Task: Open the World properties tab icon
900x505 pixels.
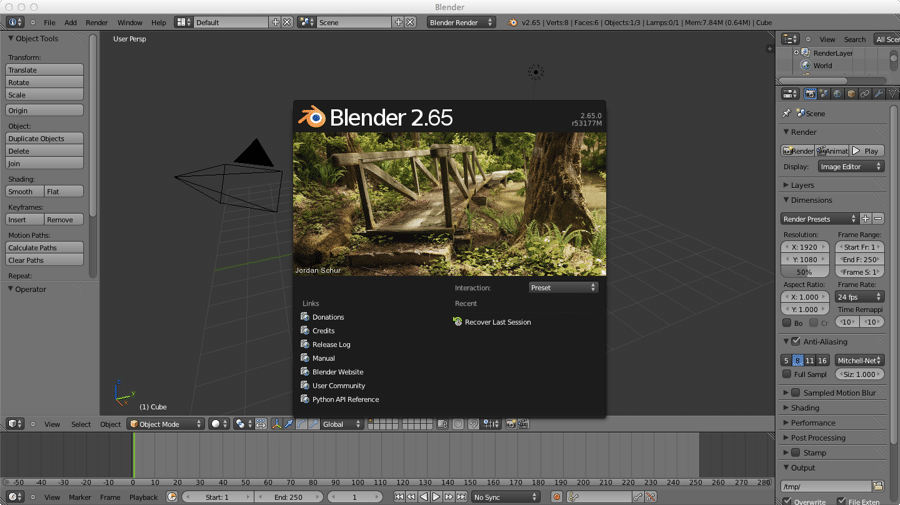Action: [x=838, y=94]
